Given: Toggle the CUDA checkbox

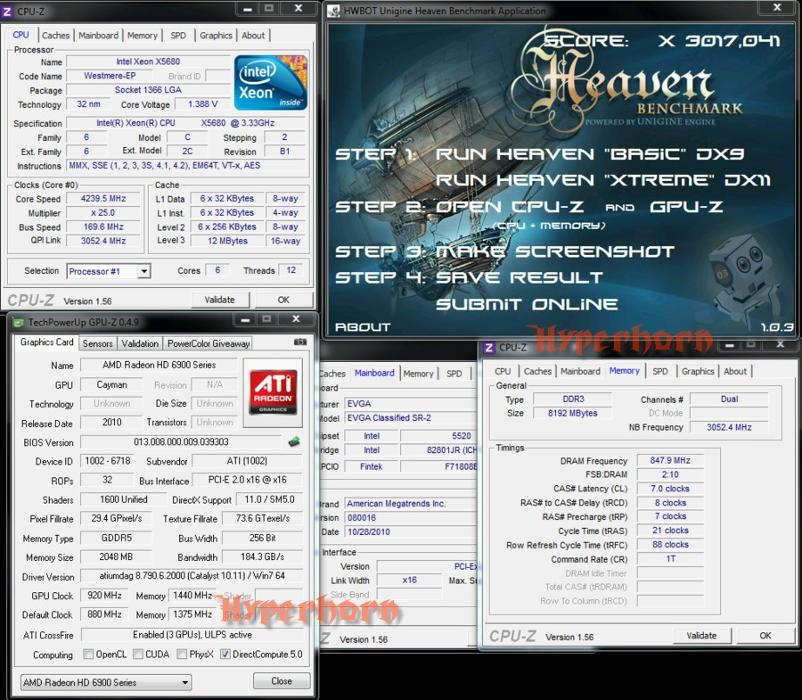Looking at the screenshot, I should (x=138, y=654).
